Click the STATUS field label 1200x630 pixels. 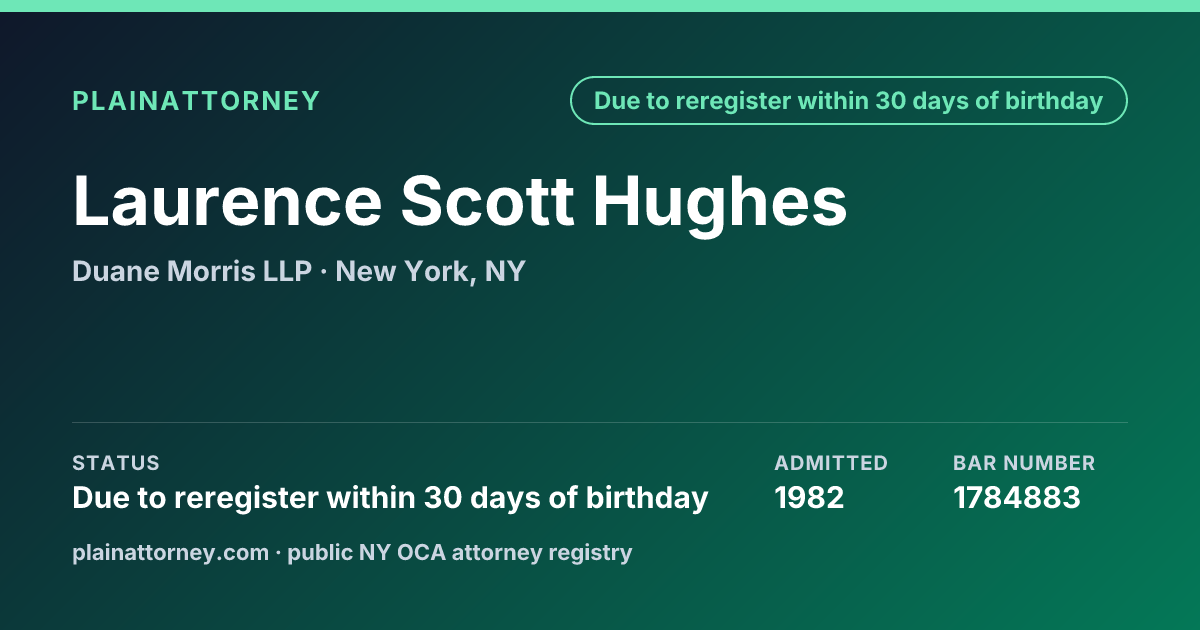tap(116, 463)
